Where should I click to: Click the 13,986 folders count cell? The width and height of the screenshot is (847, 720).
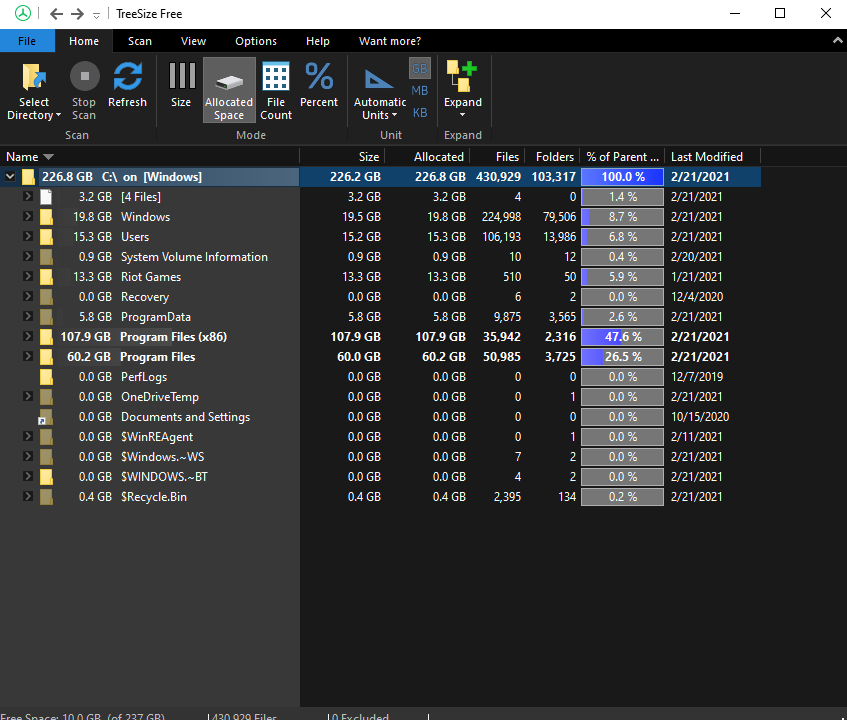pos(559,237)
